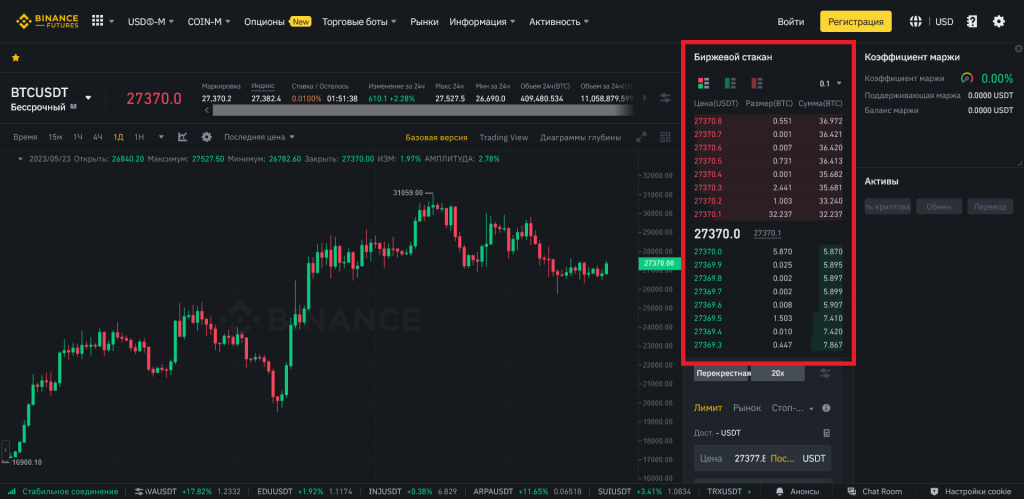Expand the chart to fullscreen

point(641,137)
